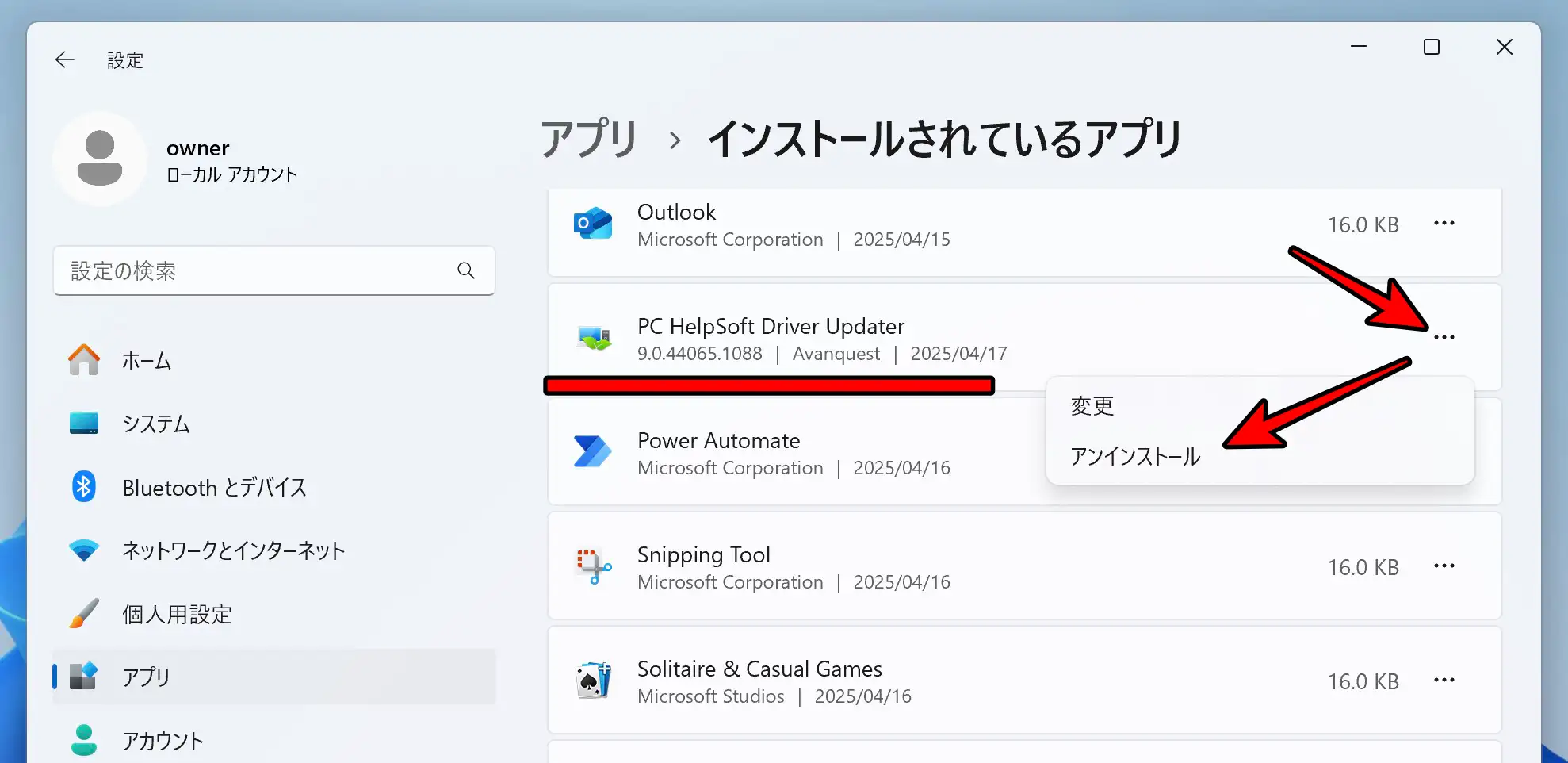
Task: Click Solitaire's 16.0 KB size
Action: [1363, 681]
